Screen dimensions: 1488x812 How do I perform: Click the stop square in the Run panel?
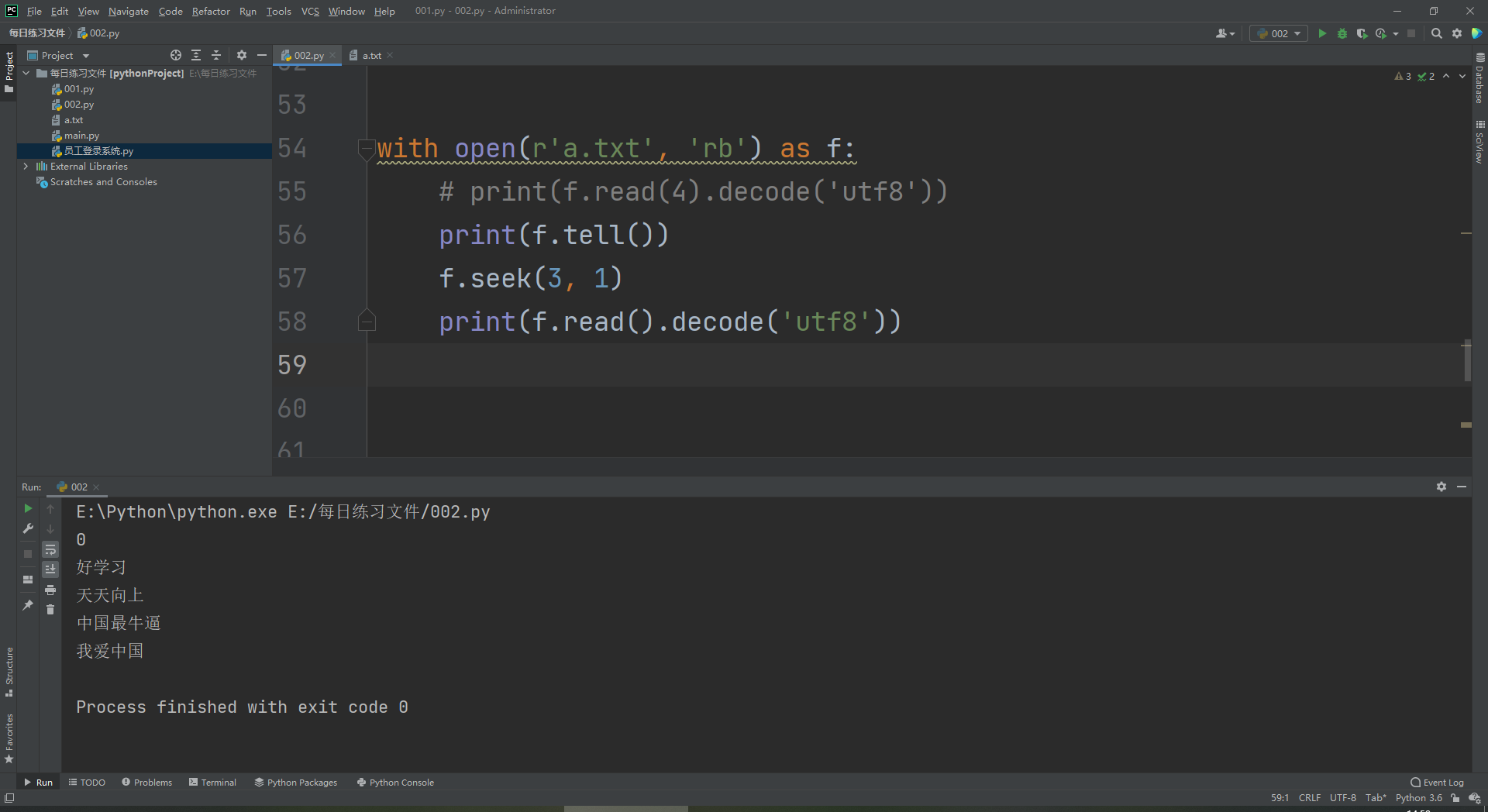[x=28, y=553]
